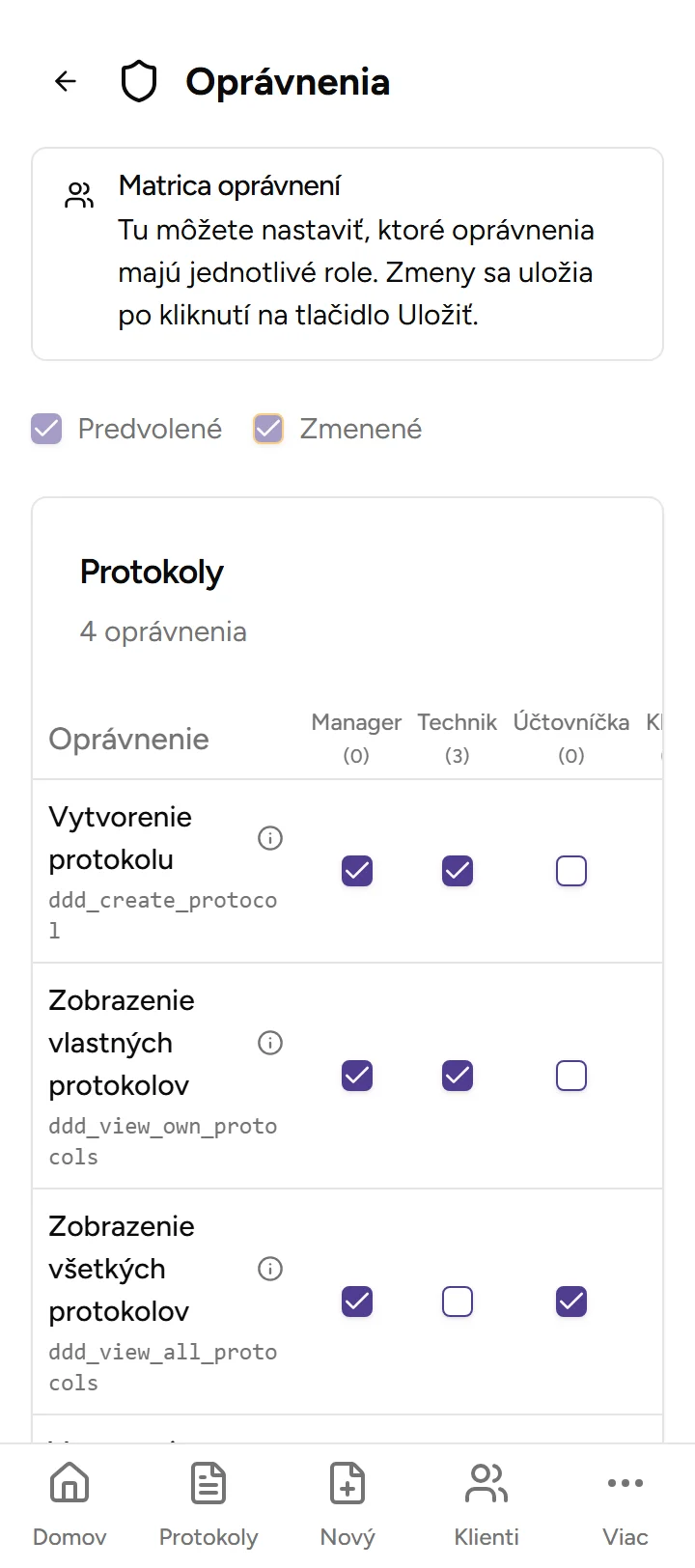Image resolution: width=695 pixels, height=1568 pixels.
Task: Enable Účtovníčka for Vytvorenie protokolu
Action: pyautogui.click(x=571, y=871)
